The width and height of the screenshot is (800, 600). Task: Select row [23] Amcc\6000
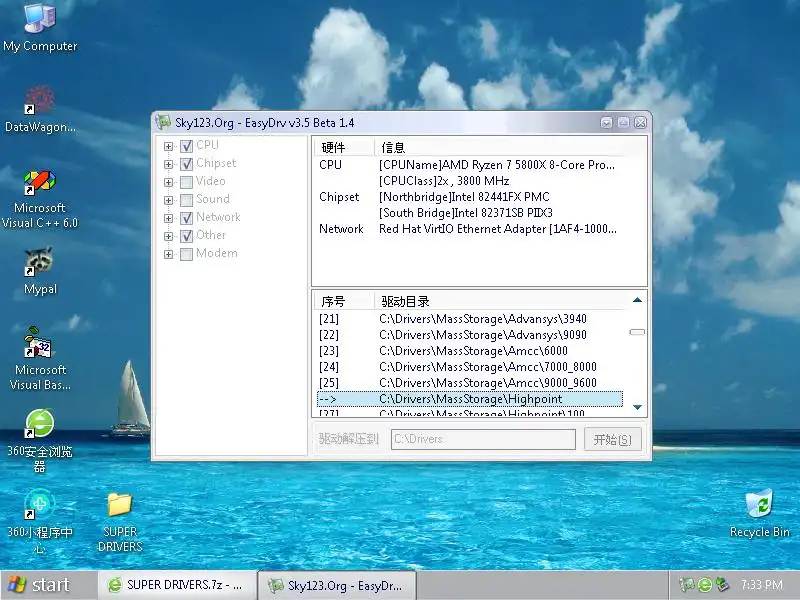[469, 351]
